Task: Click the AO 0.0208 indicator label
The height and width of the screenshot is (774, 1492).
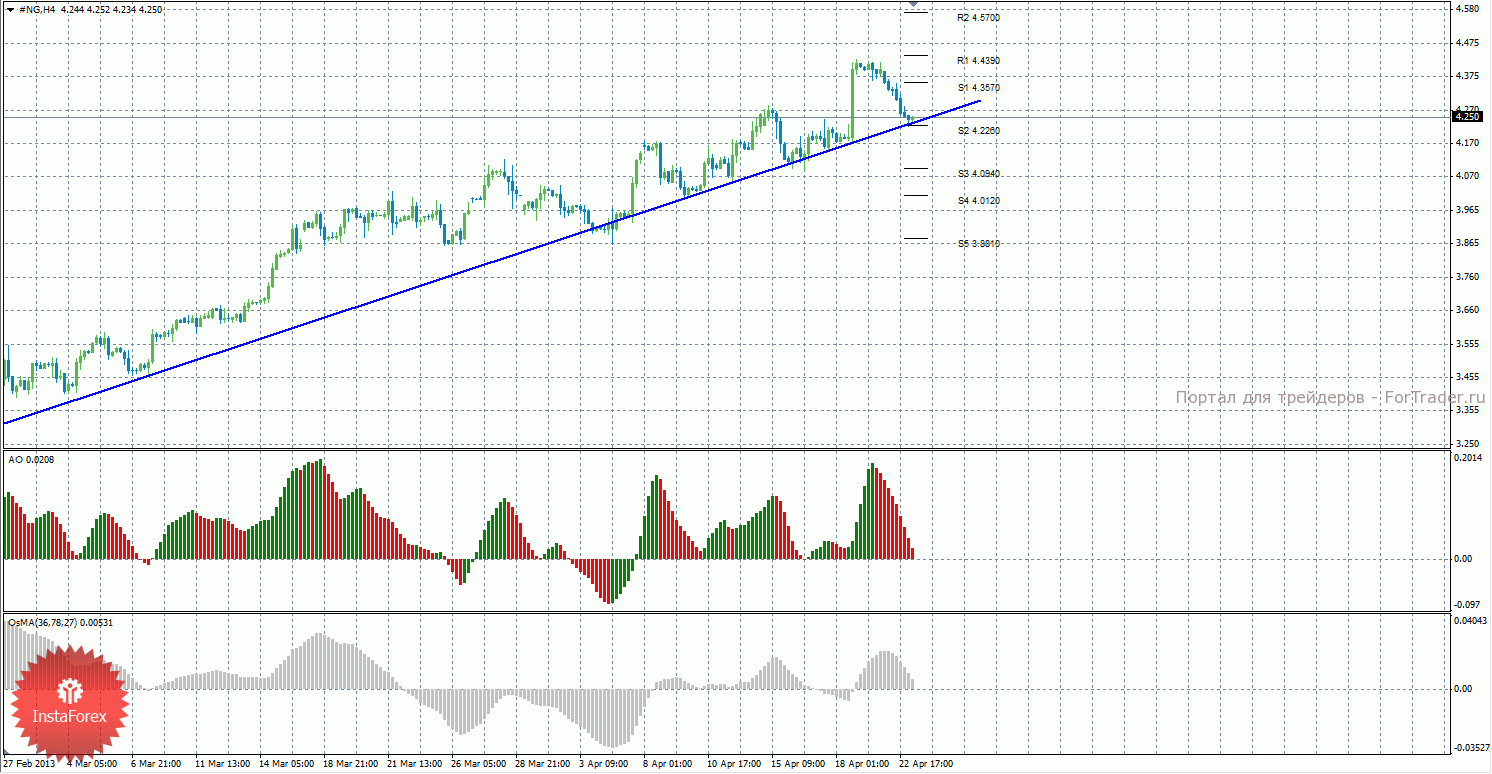Action: point(31,459)
